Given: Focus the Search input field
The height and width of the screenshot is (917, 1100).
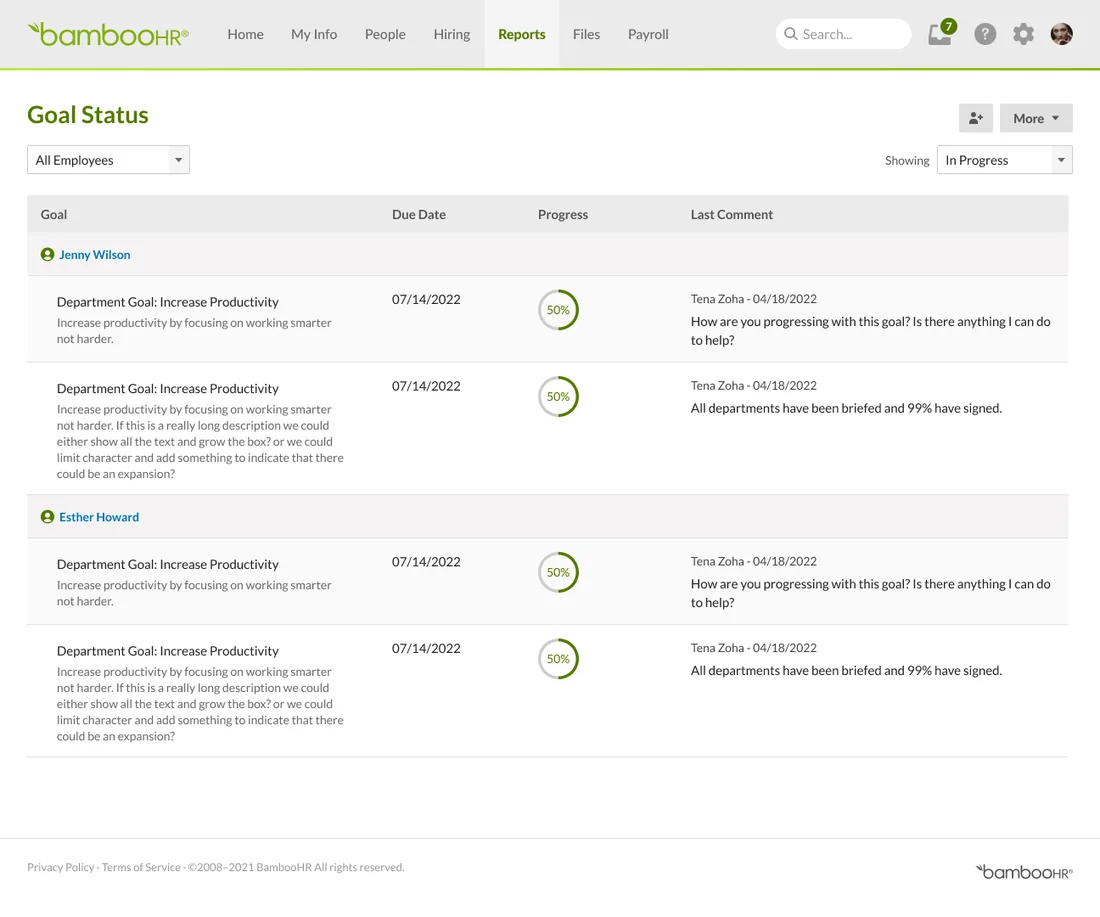Looking at the screenshot, I should 843,34.
